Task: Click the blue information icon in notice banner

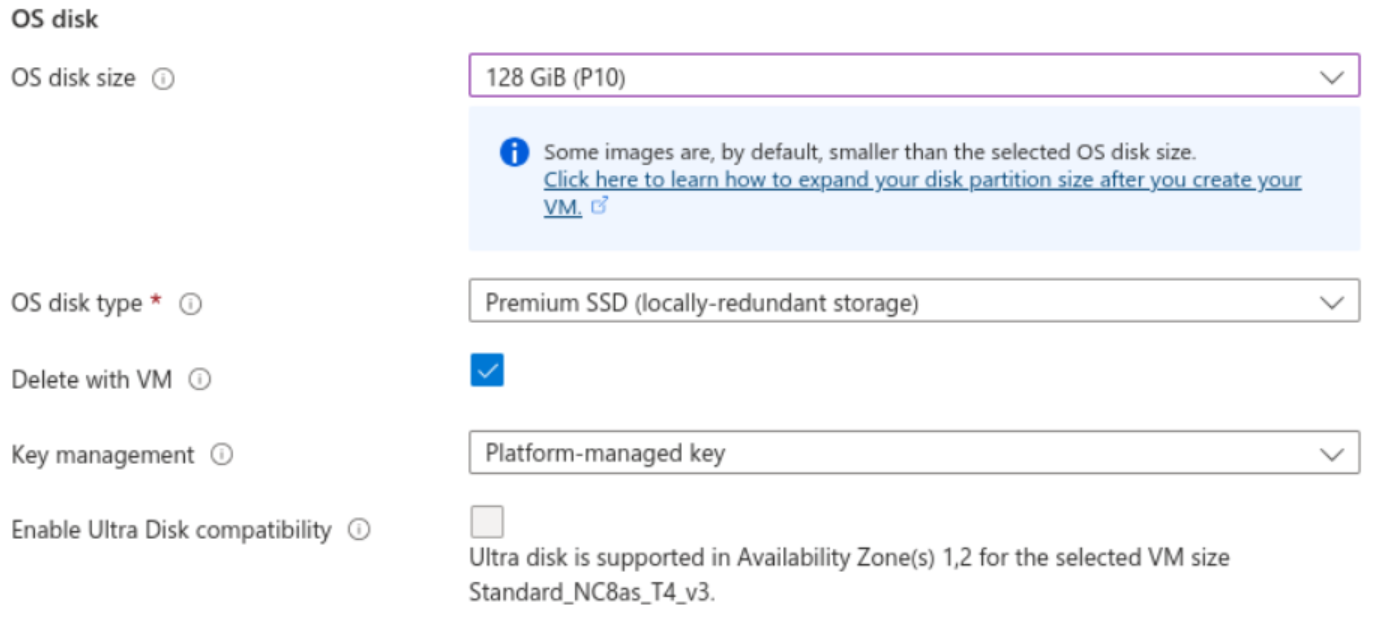Action: 513,153
